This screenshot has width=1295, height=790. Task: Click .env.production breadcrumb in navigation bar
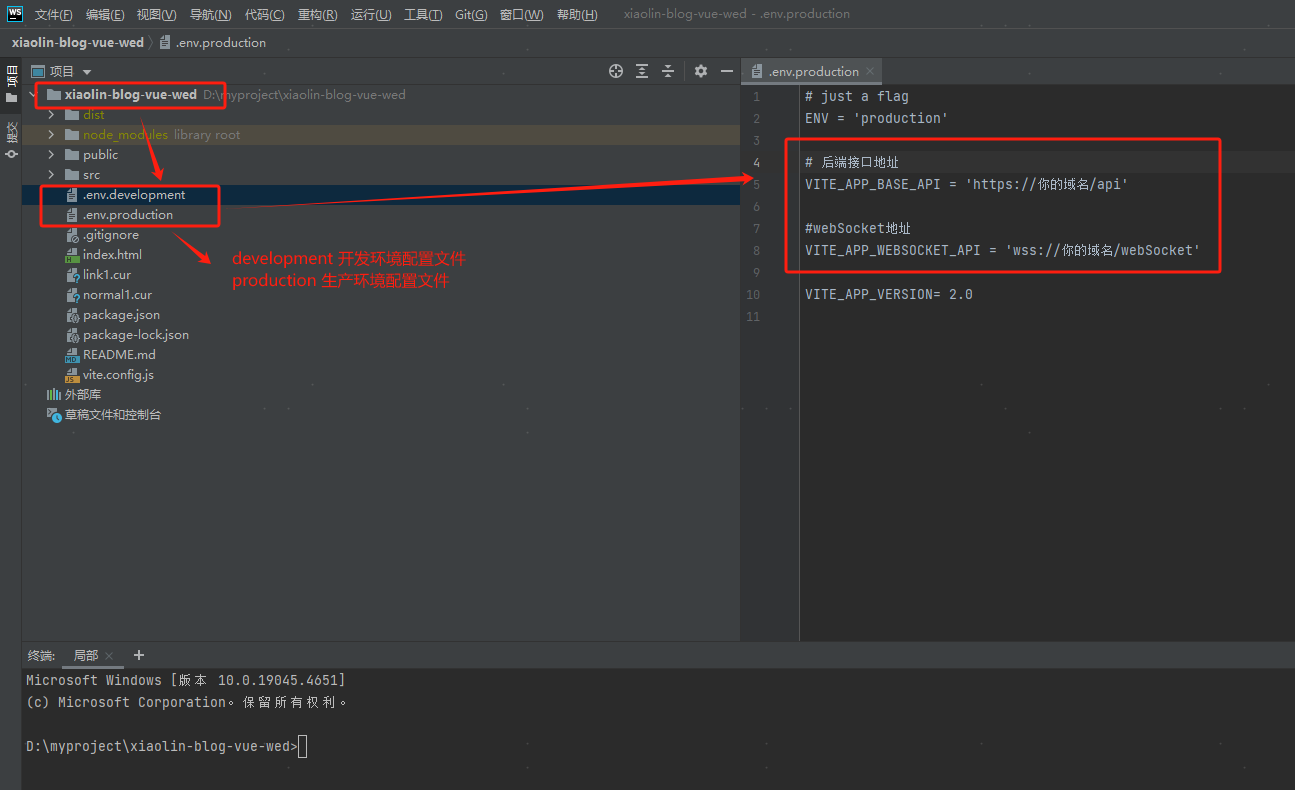tap(212, 43)
